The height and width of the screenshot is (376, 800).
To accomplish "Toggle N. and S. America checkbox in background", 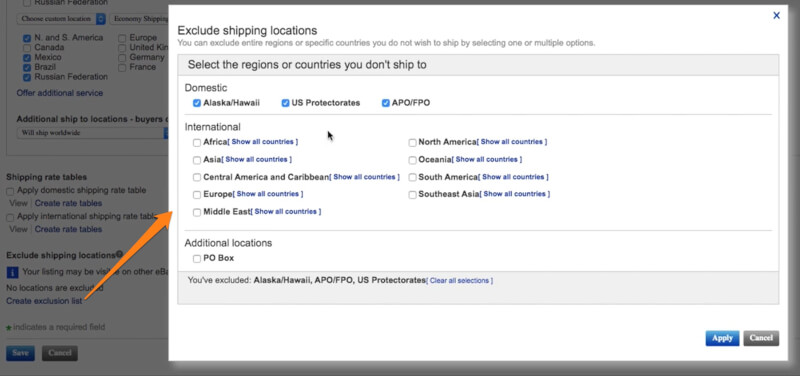I will (27, 38).
